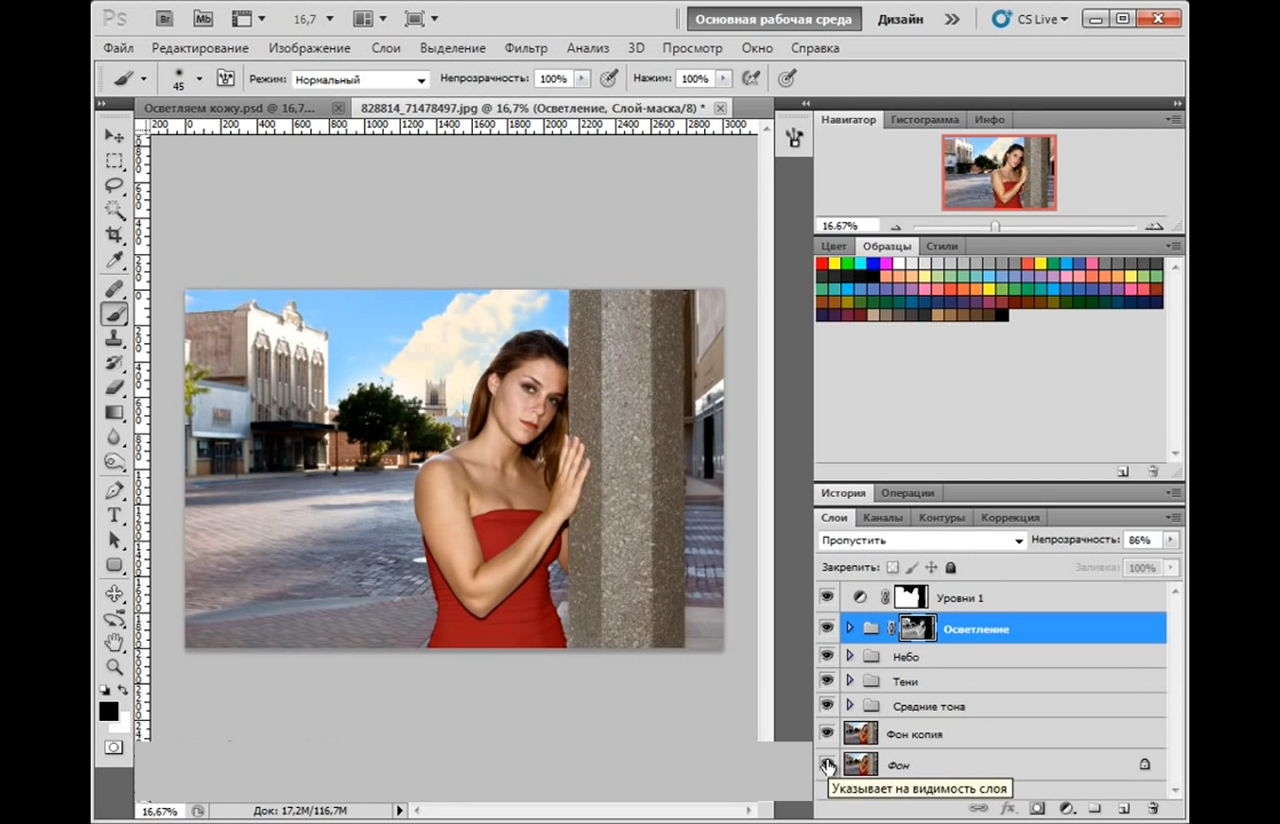The width and height of the screenshot is (1280, 824).
Task: Toggle lock transparent pixels in Layers panel
Action: (893, 567)
